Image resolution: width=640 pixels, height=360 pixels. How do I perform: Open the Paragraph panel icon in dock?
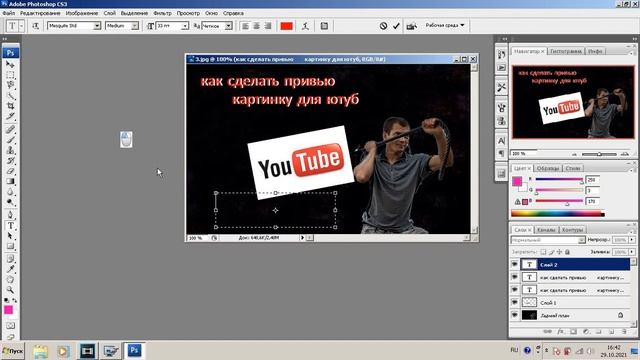click(x=502, y=153)
